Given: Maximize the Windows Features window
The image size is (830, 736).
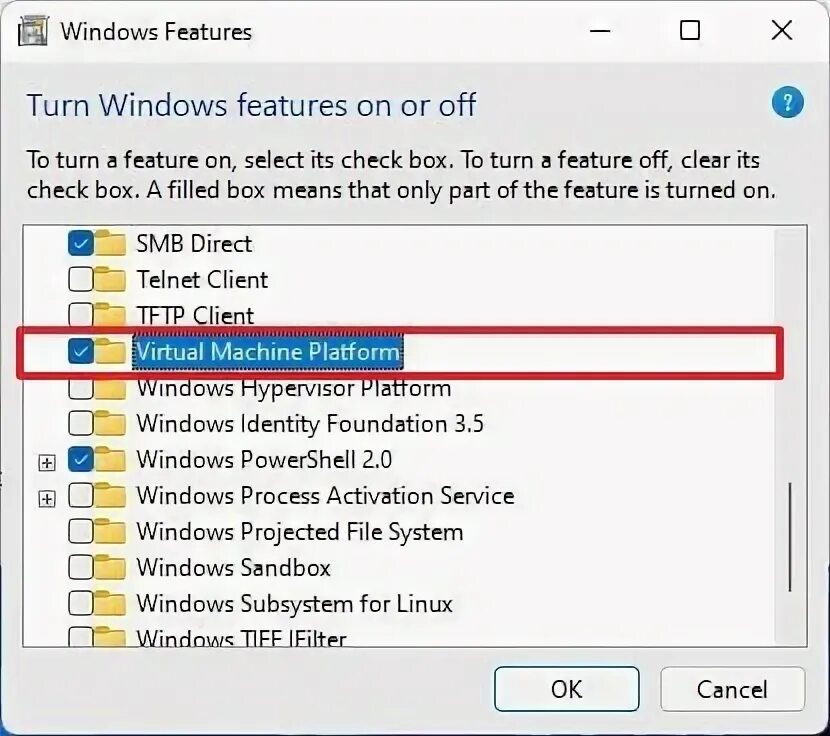Looking at the screenshot, I should (x=690, y=31).
